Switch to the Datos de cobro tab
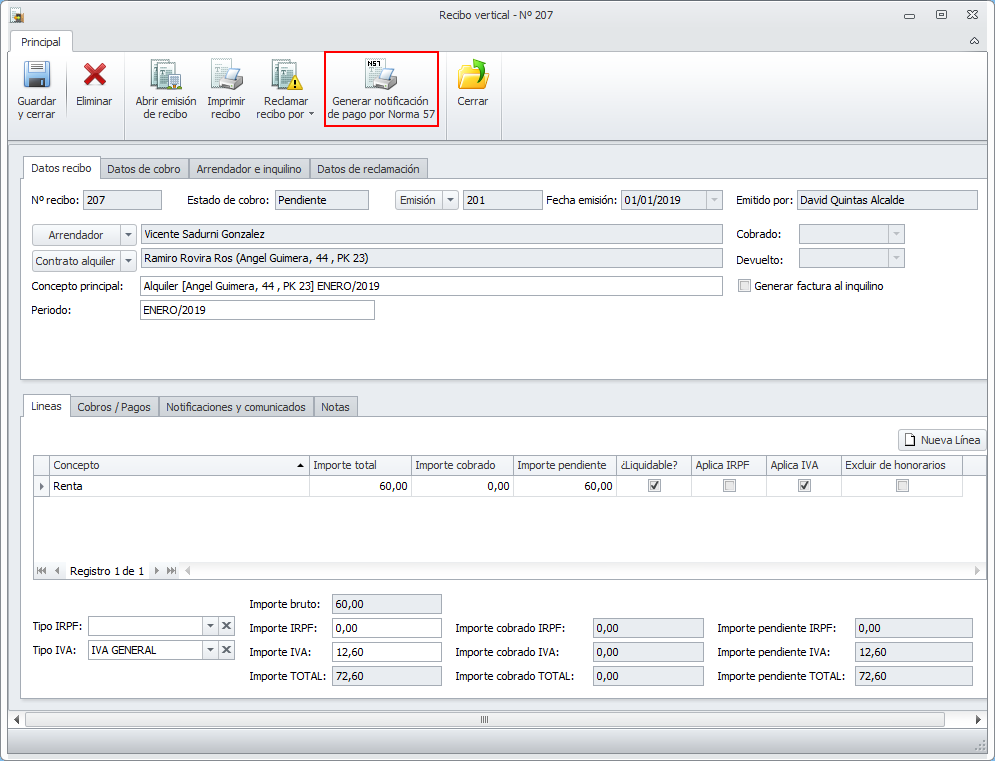This screenshot has height=761, width=995. click(144, 169)
